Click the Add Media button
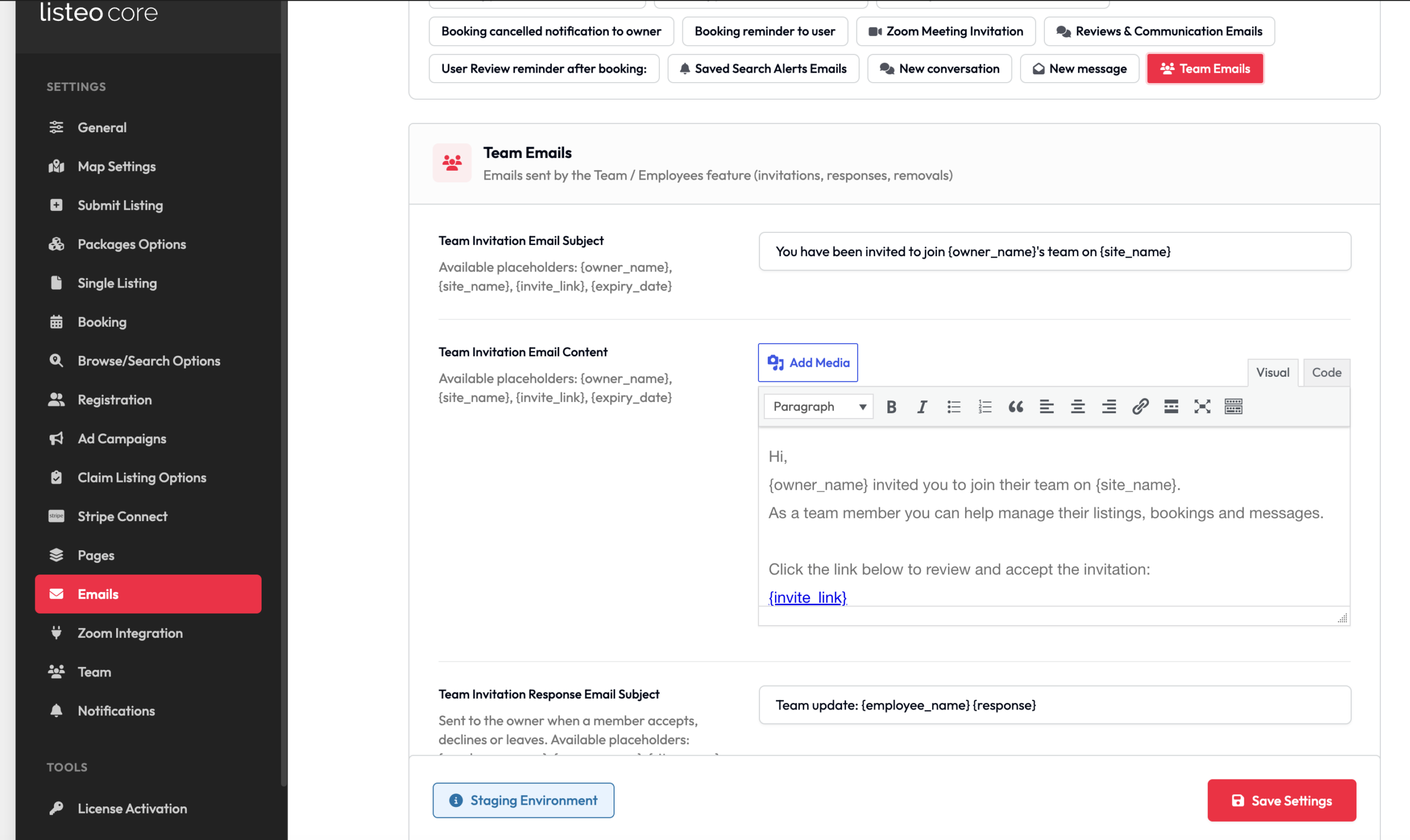Viewport: 1410px width, 840px height. (x=808, y=362)
